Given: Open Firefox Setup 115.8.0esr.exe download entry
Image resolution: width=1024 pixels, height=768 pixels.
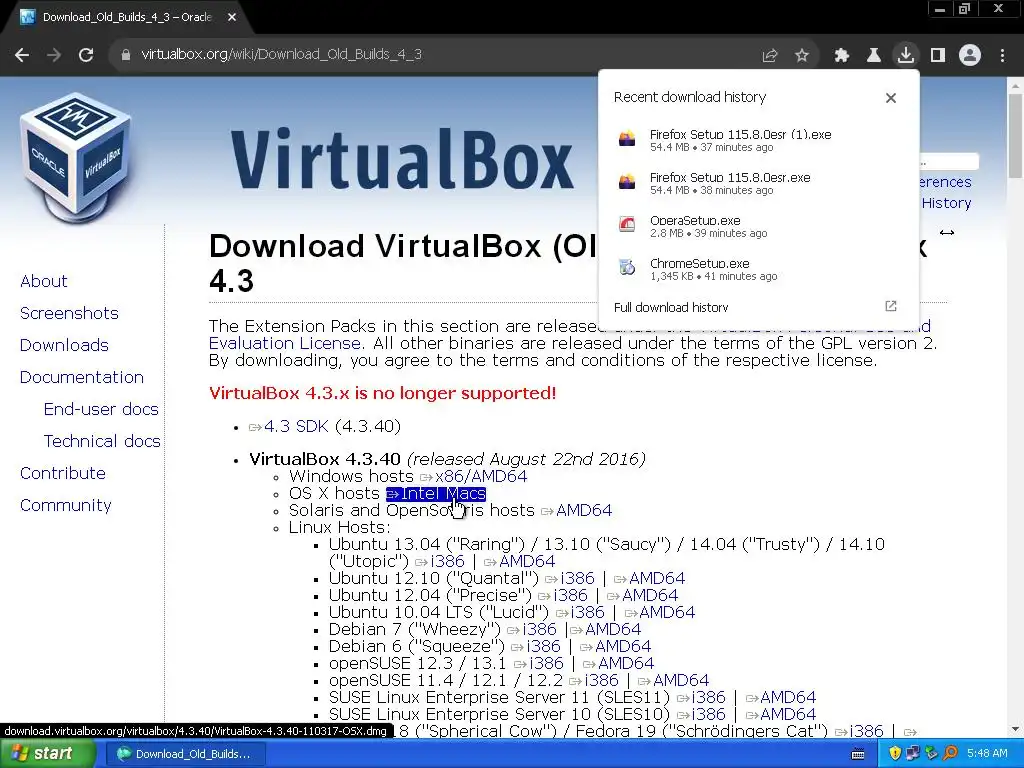Looking at the screenshot, I should point(758,183).
